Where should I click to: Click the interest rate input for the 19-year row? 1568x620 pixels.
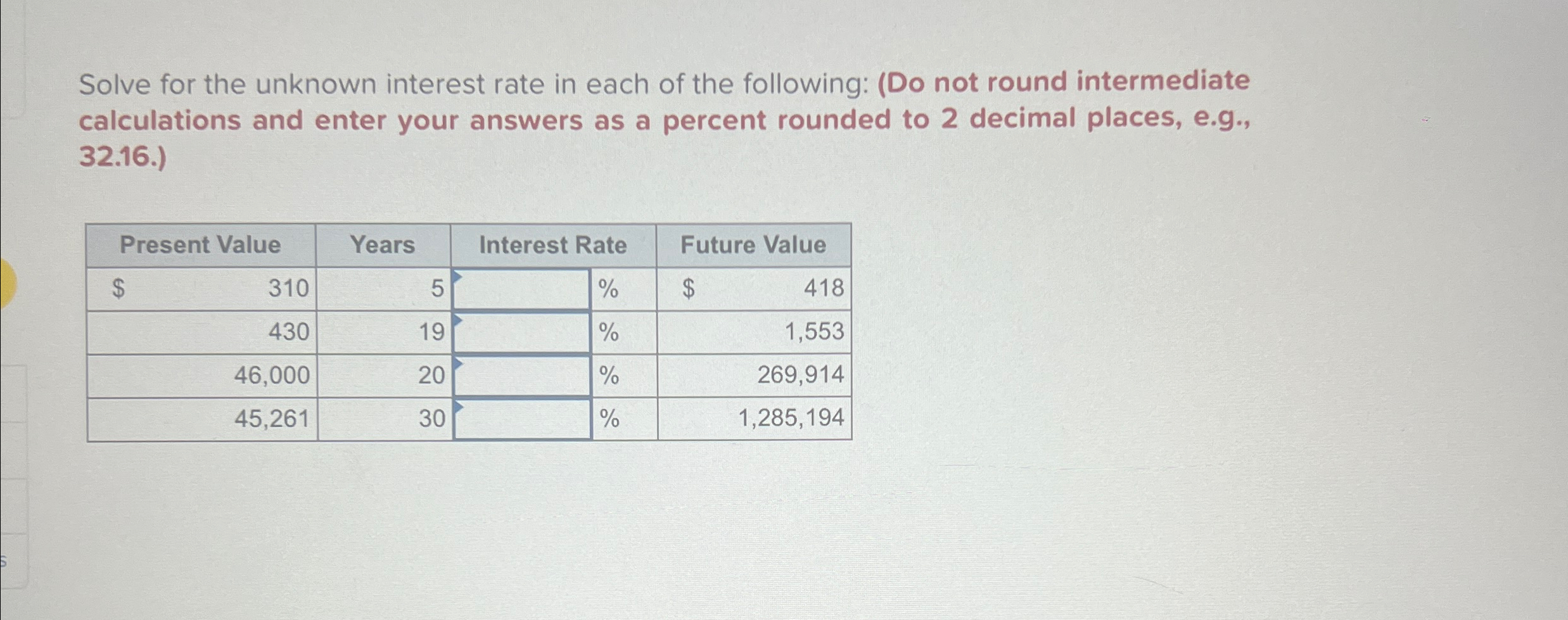click(519, 332)
